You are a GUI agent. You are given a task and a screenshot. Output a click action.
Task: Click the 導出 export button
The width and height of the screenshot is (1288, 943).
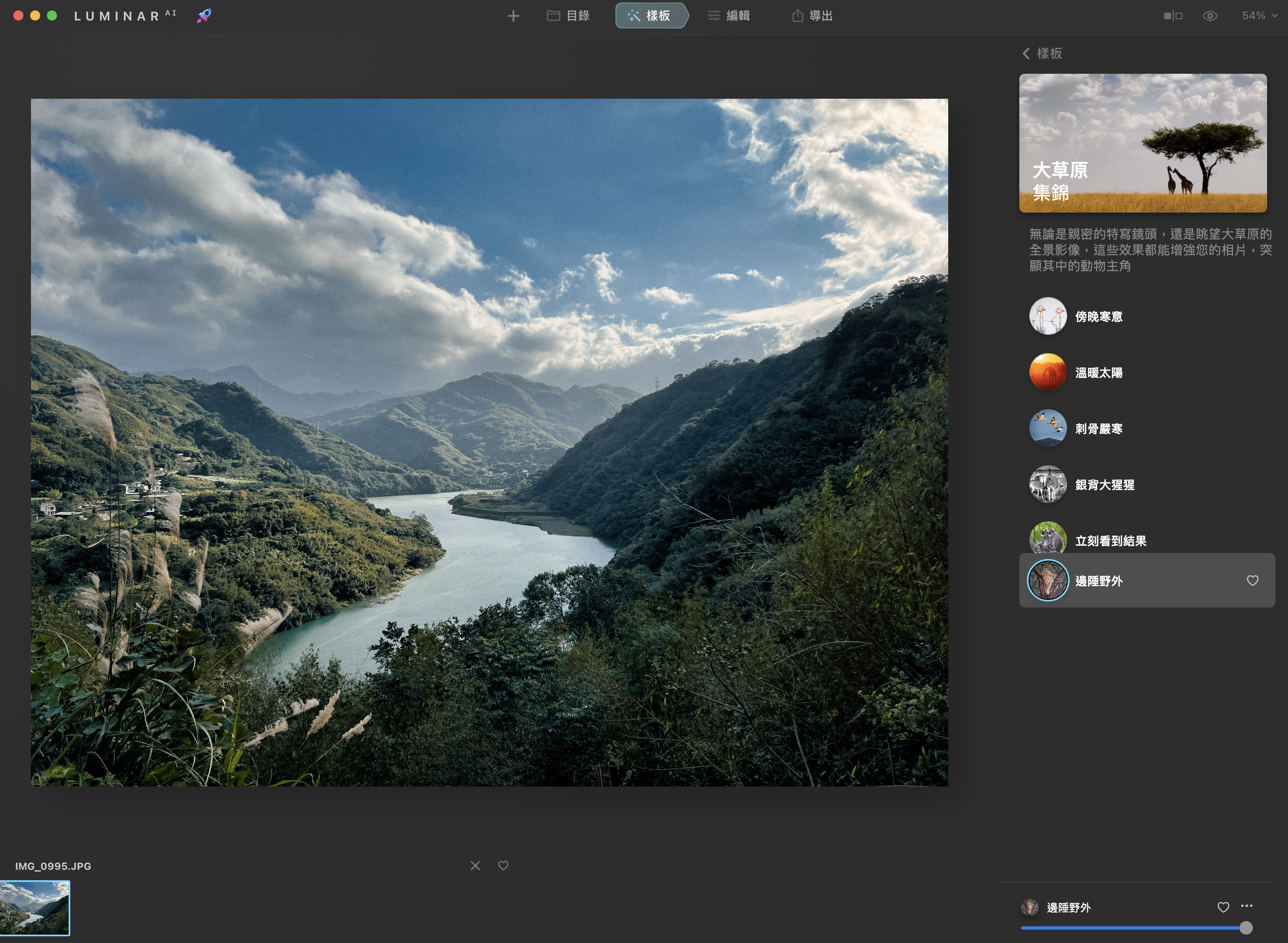pos(812,16)
